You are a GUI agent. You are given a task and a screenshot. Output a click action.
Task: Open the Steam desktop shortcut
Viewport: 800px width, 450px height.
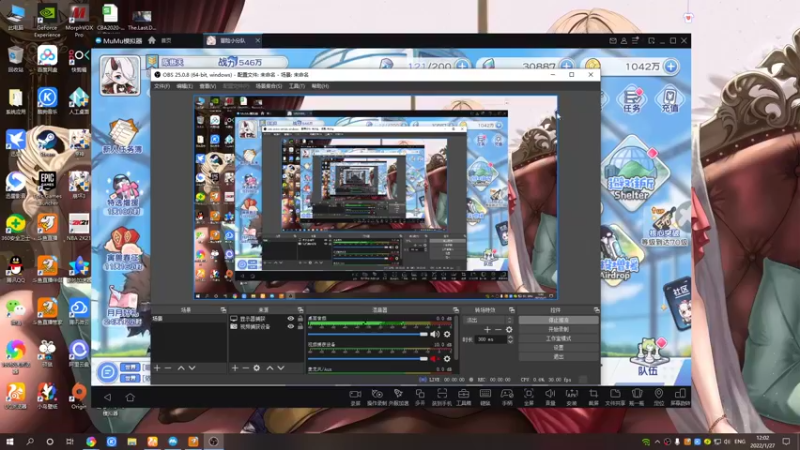[47, 144]
